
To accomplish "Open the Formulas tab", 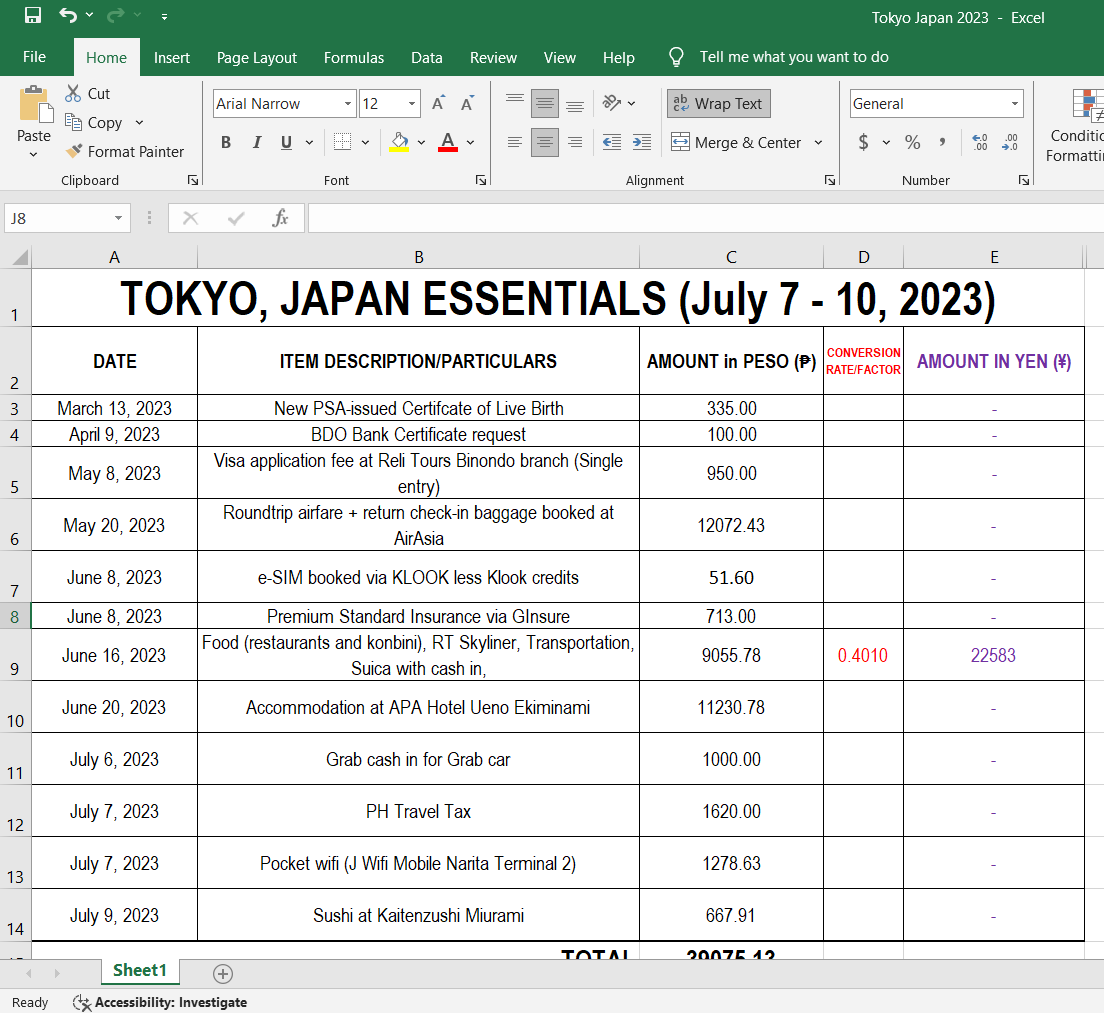I will 353,58.
